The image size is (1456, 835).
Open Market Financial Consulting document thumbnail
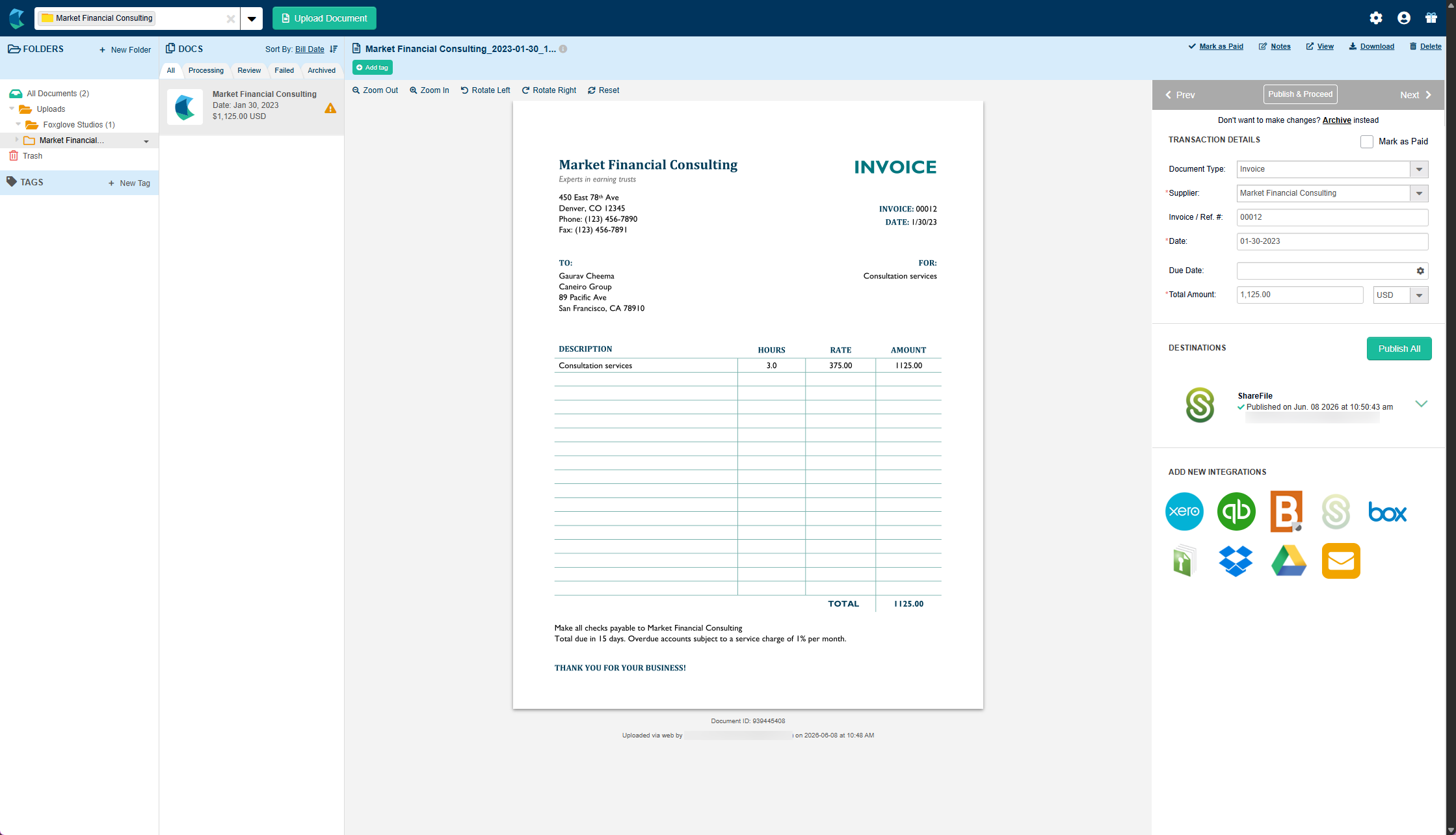(x=185, y=107)
